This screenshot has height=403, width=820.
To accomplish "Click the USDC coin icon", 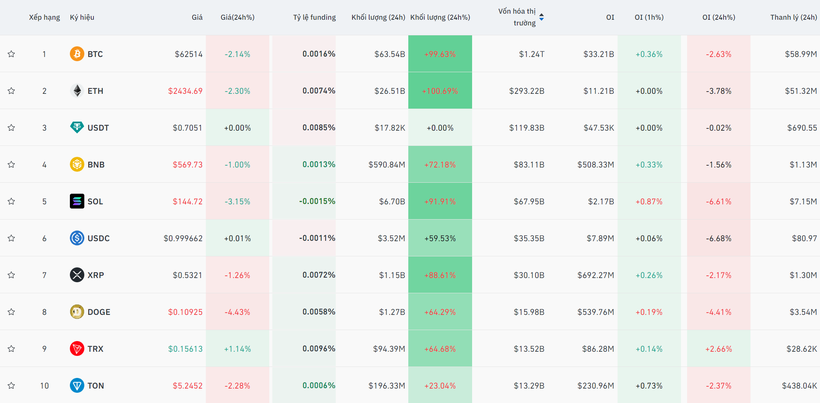I will (x=77, y=238).
